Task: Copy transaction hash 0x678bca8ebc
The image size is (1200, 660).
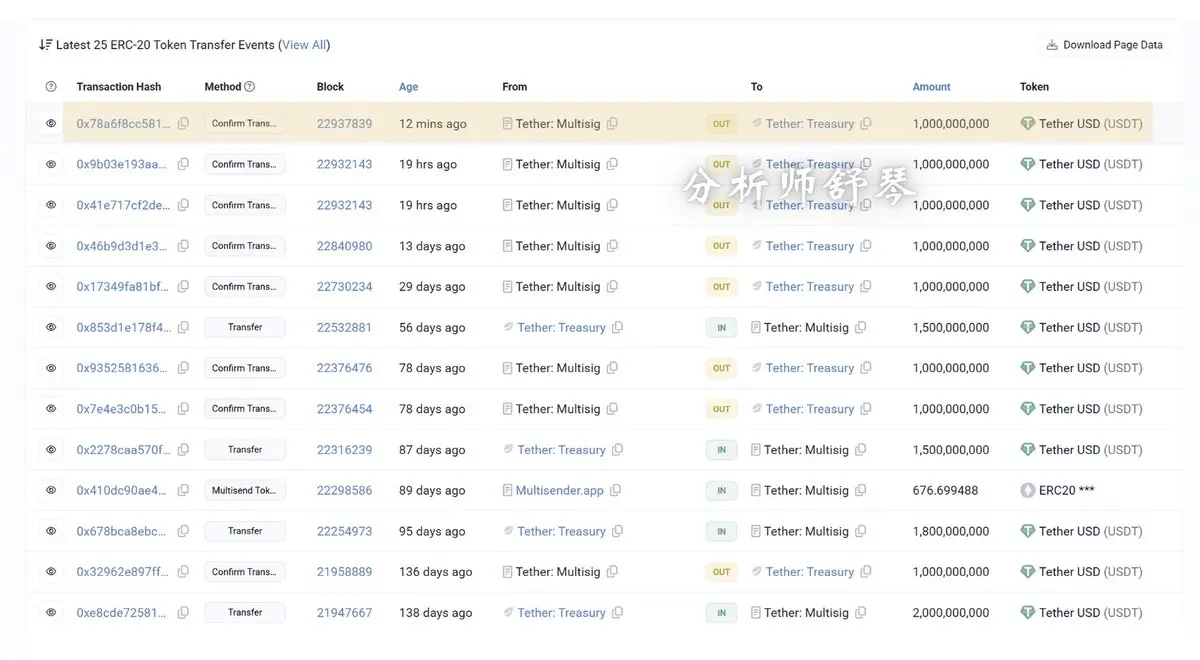Action: 183,531
